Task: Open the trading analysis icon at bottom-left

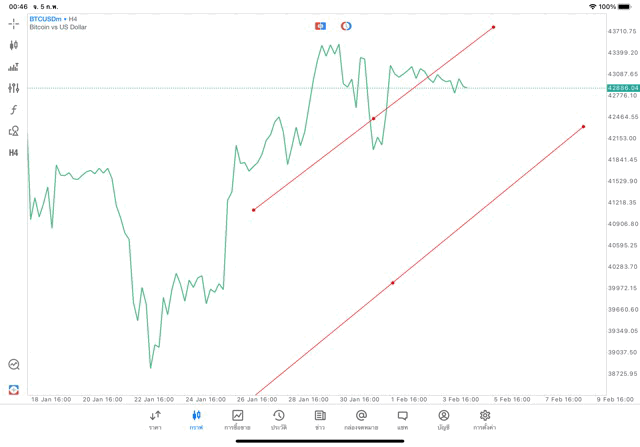Action: click(x=14, y=365)
